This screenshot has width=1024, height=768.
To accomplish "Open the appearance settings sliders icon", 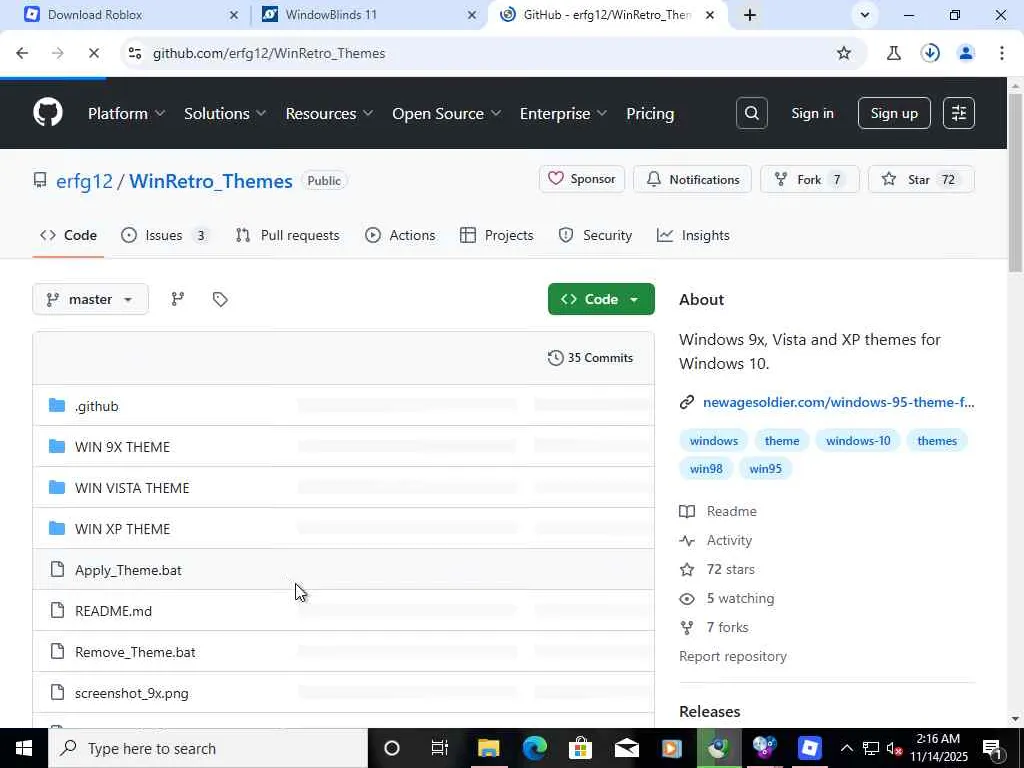I will tap(959, 113).
